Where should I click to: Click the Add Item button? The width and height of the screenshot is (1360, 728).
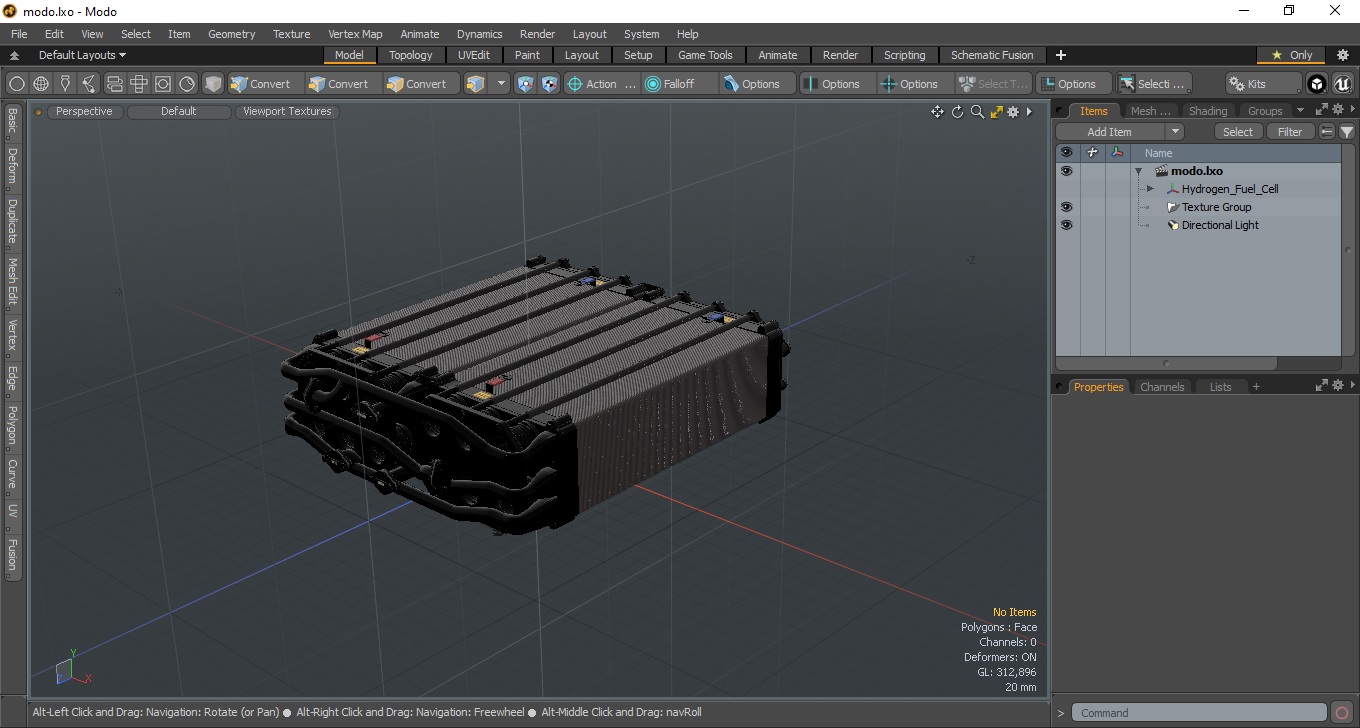tap(1110, 132)
